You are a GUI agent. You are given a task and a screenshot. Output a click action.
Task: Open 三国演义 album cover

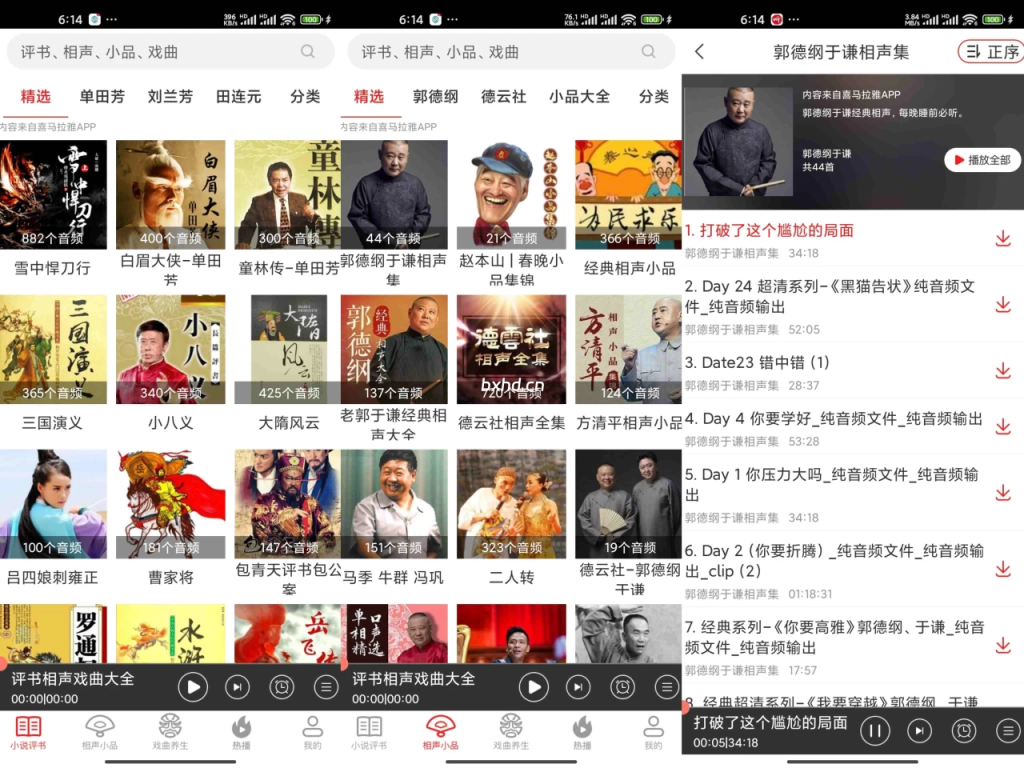point(53,349)
